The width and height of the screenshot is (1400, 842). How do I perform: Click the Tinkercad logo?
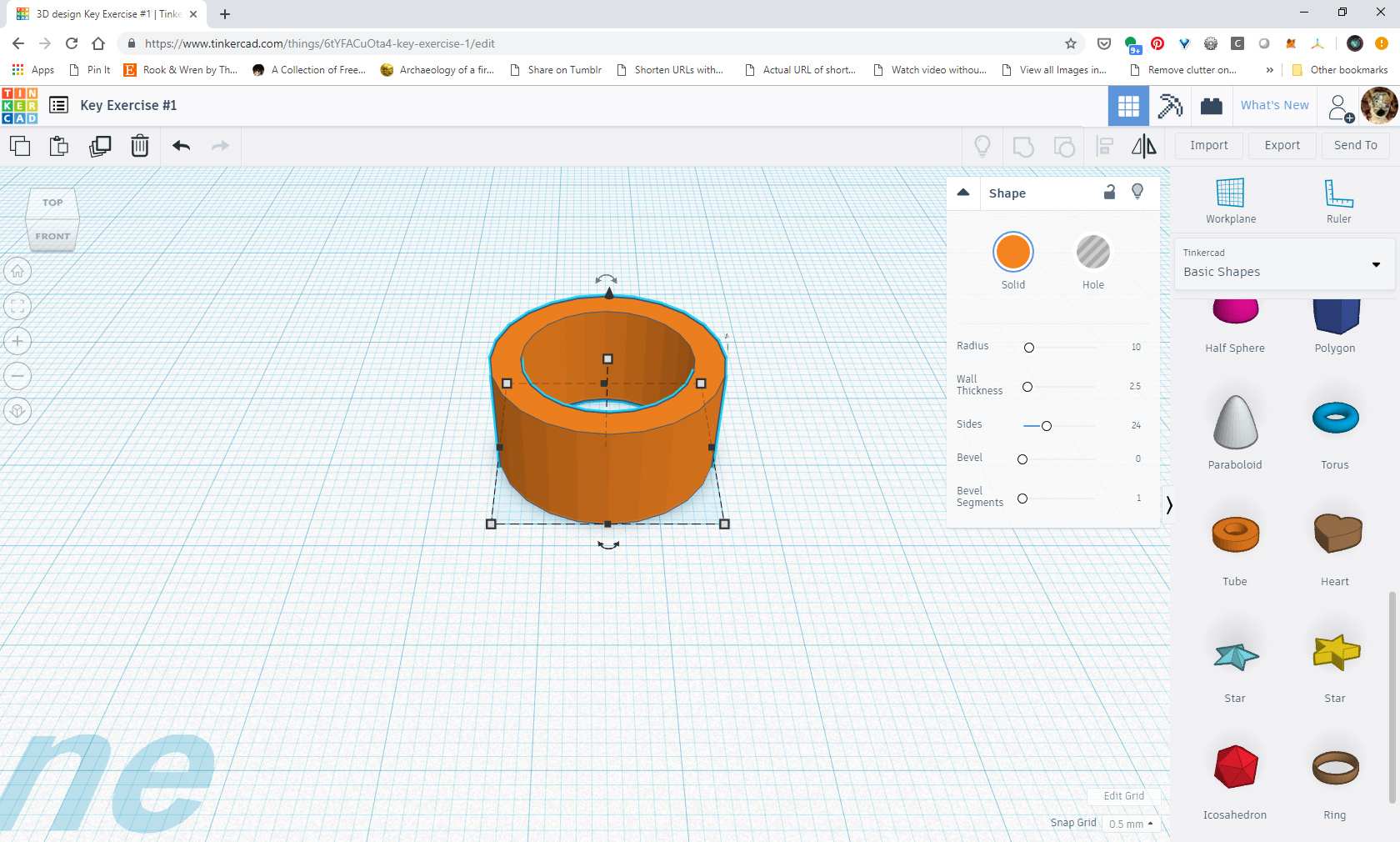click(20, 106)
